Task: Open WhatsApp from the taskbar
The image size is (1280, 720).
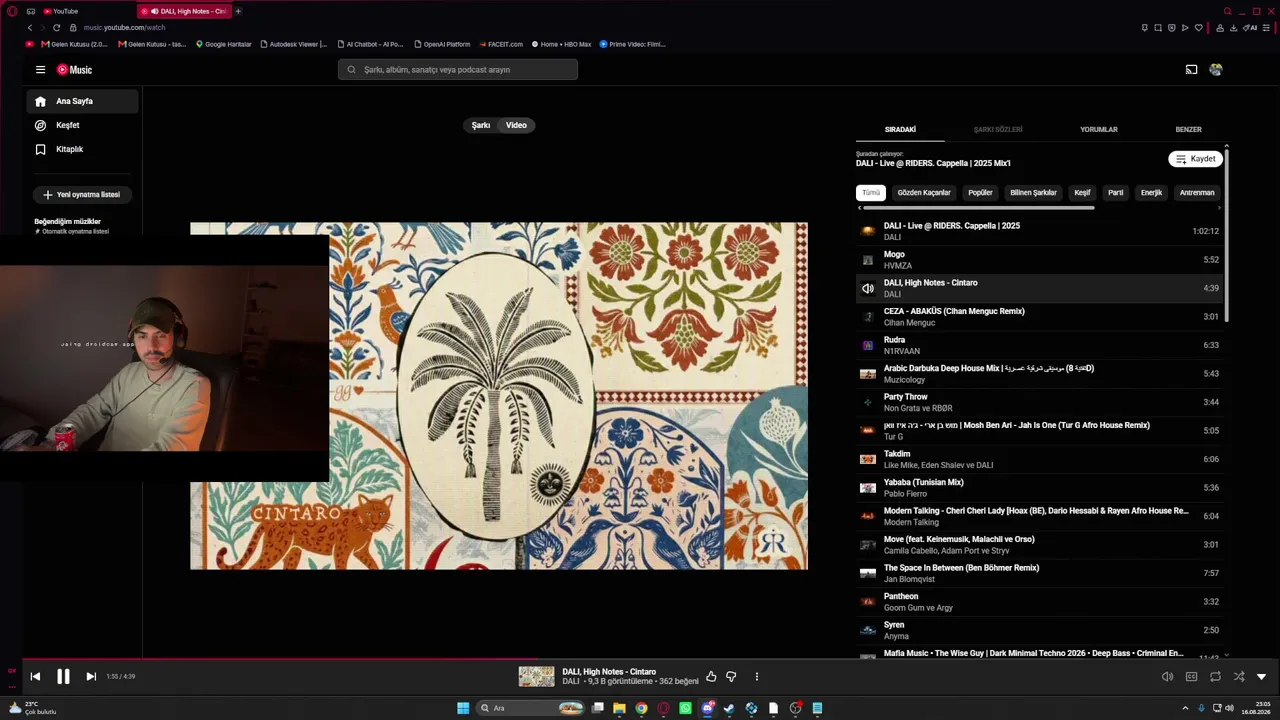Action: [x=685, y=708]
